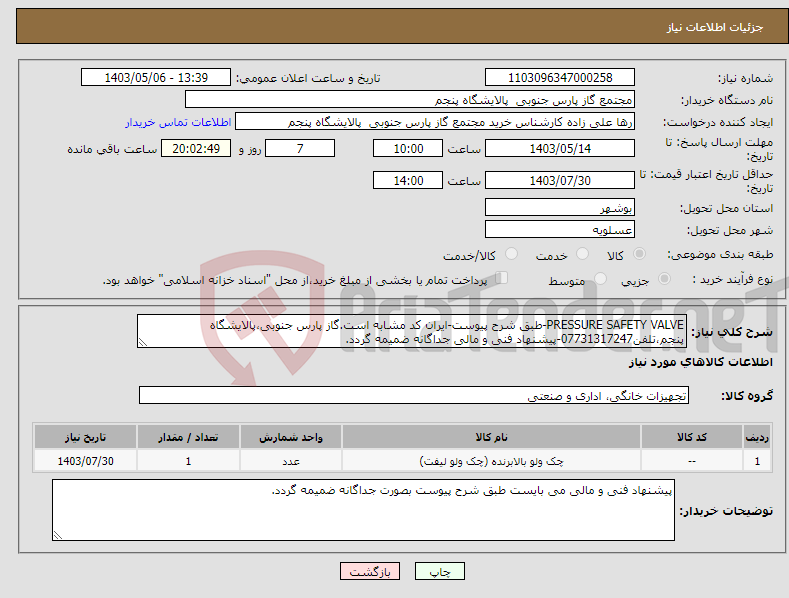The height and width of the screenshot is (598, 789).
Task: Toggle the اسناد خزانه اسلامی payment checkbox
Action: pyautogui.click(x=501, y=278)
